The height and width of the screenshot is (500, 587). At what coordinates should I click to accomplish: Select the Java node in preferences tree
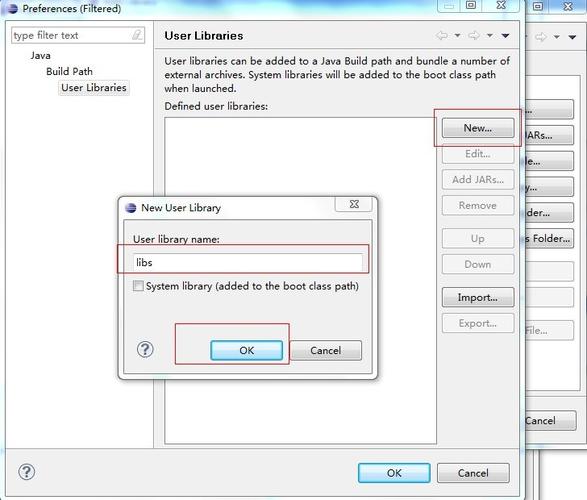40,56
